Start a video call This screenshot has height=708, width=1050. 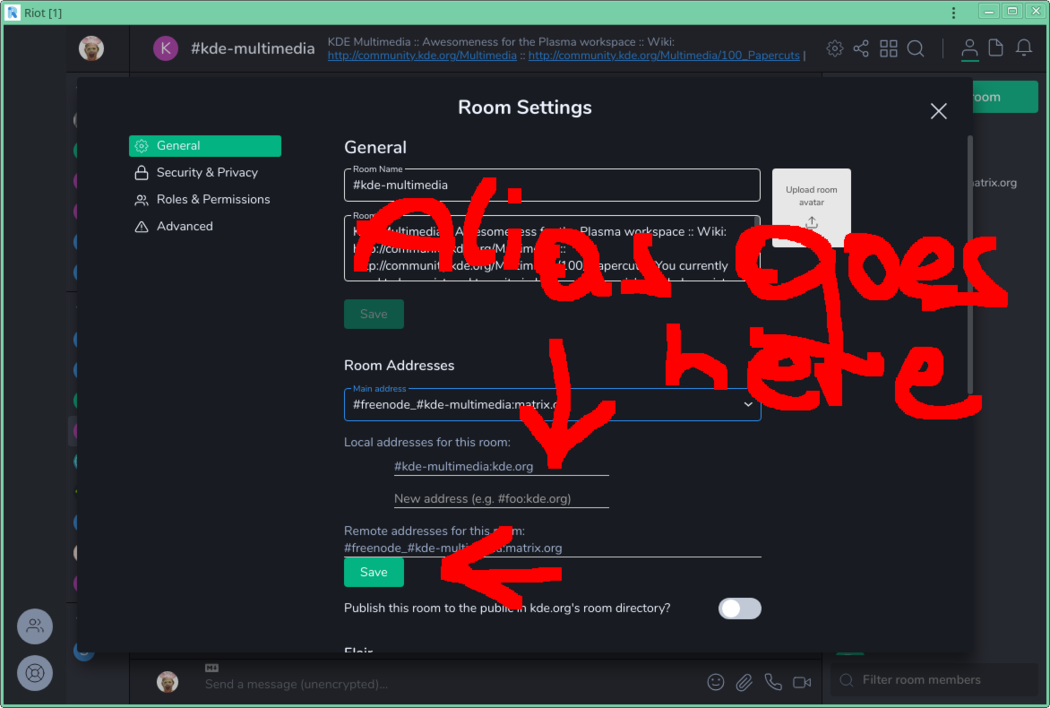pos(801,682)
